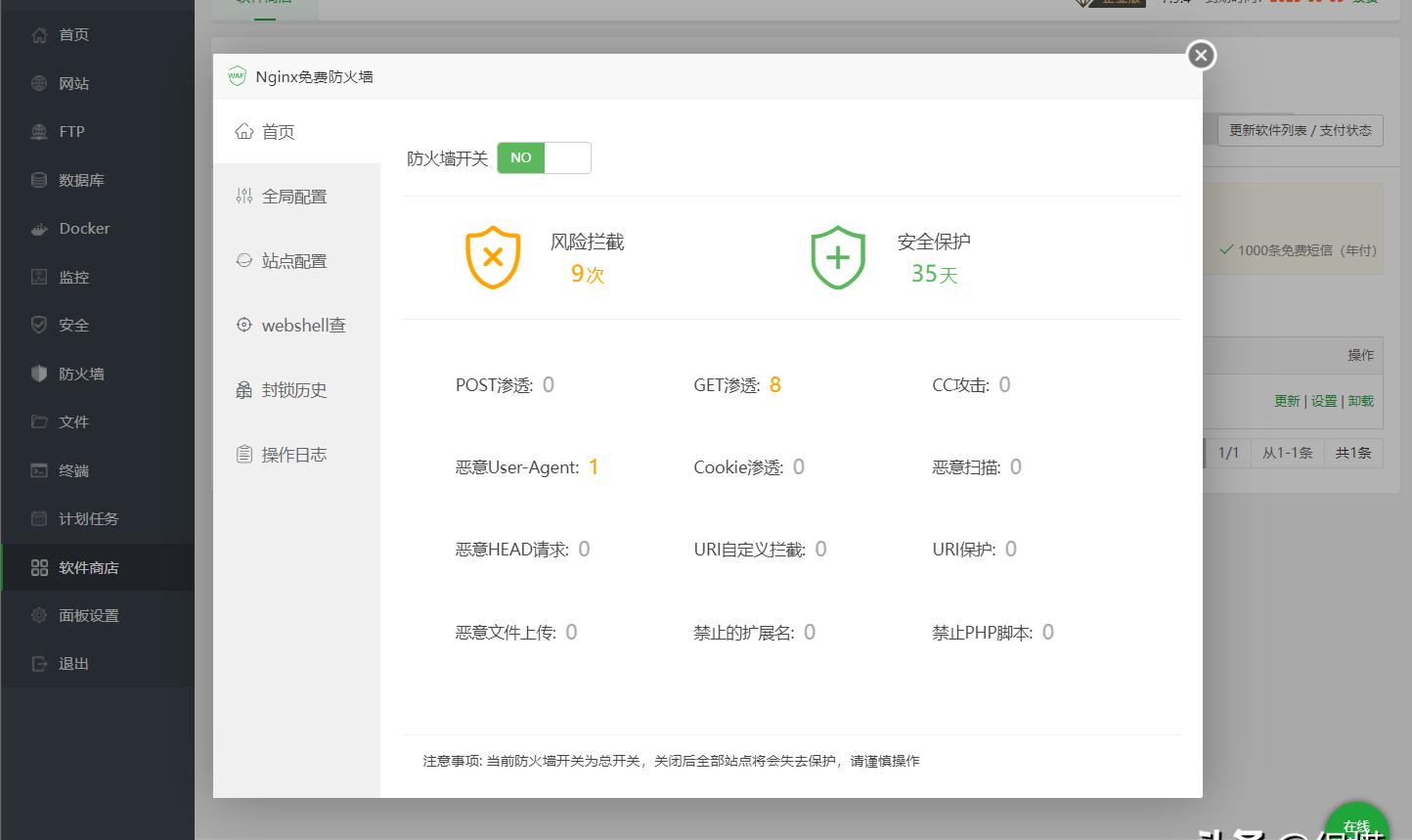
Task: Click the home icon in dialog 首页 tab
Action: pyautogui.click(x=244, y=131)
